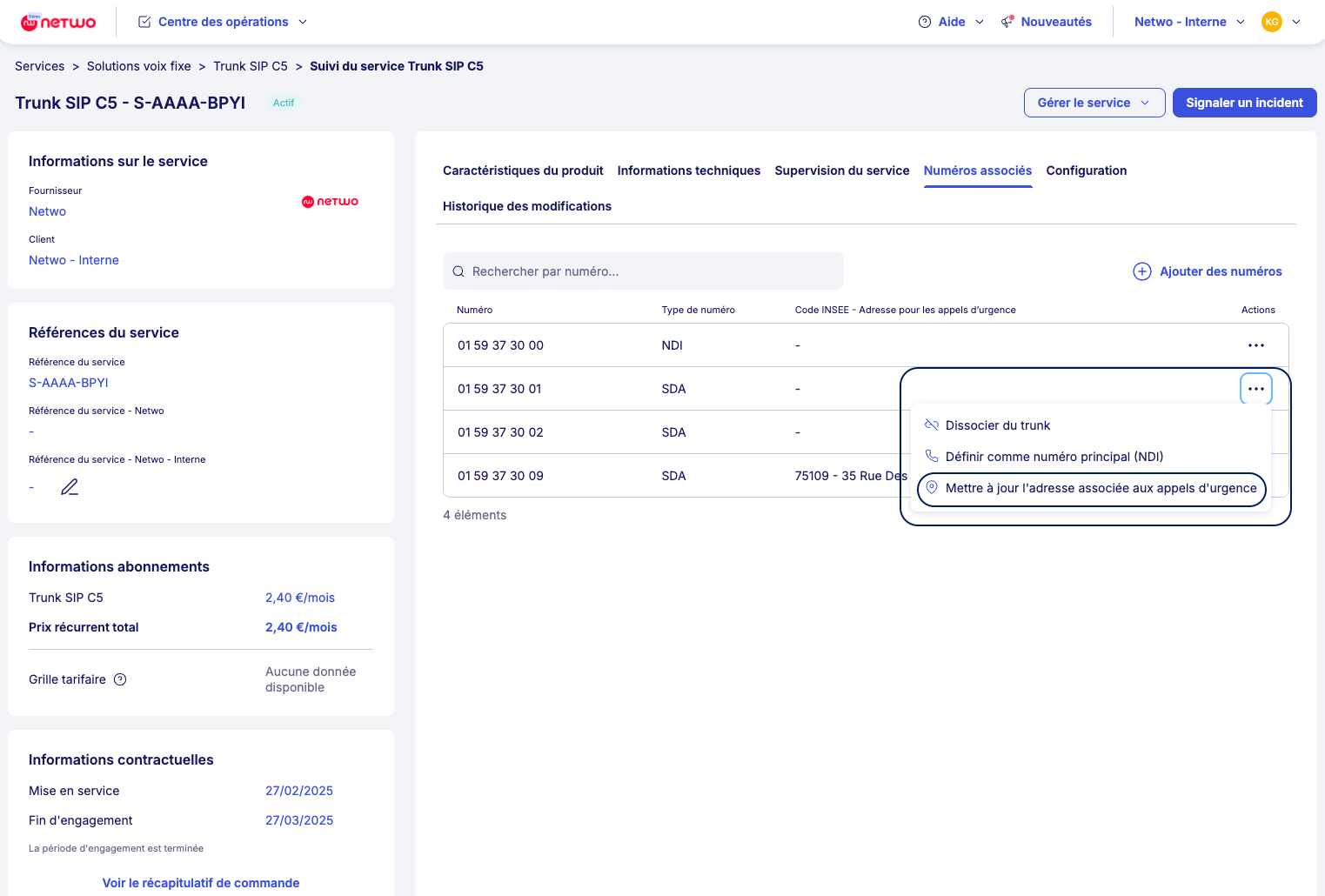Screen dimensions: 1325x896
Task: Open the Nouveautés link
Action: [1056, 22]
